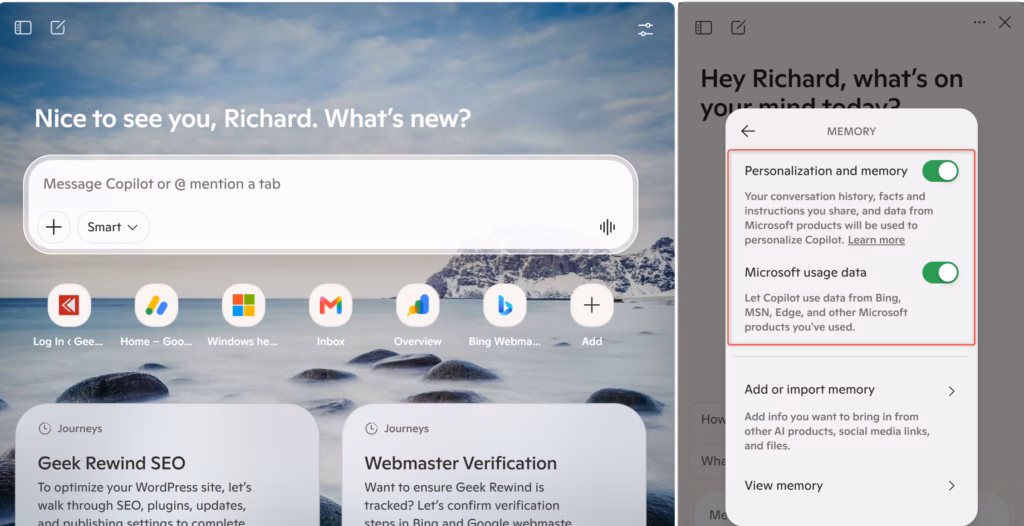This screenshot has width=1024, height=526.
Task: Click the Learn more link
Action: (876, 240)
